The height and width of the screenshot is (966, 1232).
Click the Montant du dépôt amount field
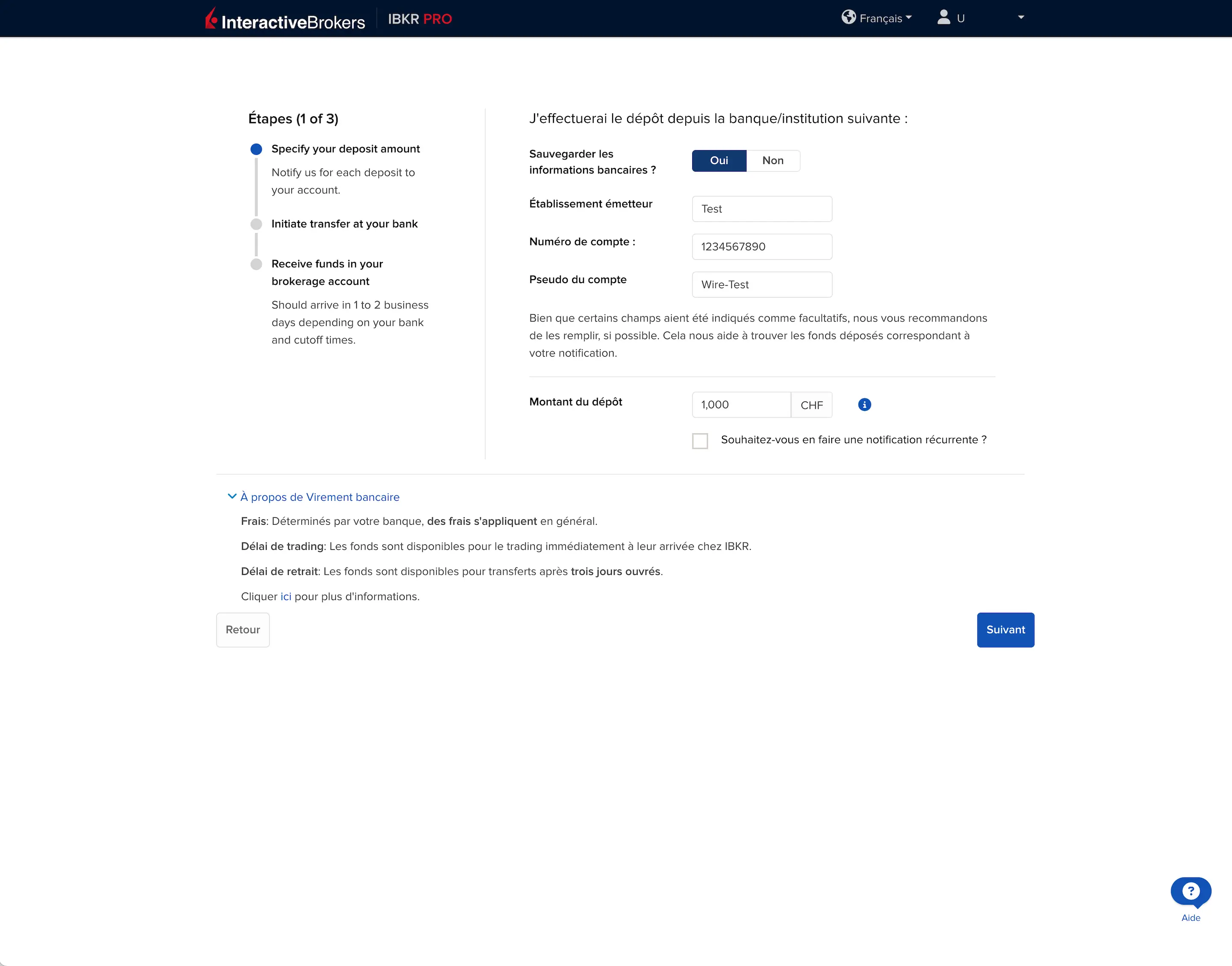(x=741, y=405)
